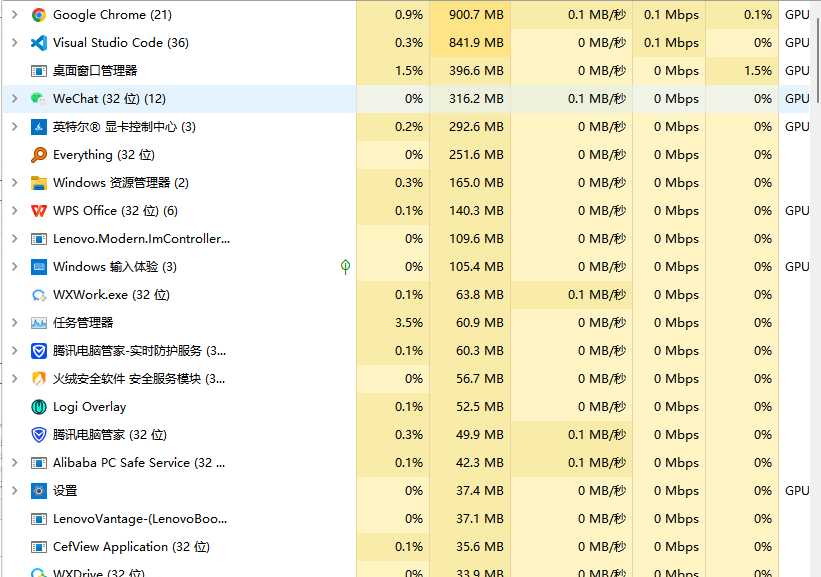Screen dimensions: 821x577
Task: Click the 任务管理器 icon
Action: pos(39,323)
